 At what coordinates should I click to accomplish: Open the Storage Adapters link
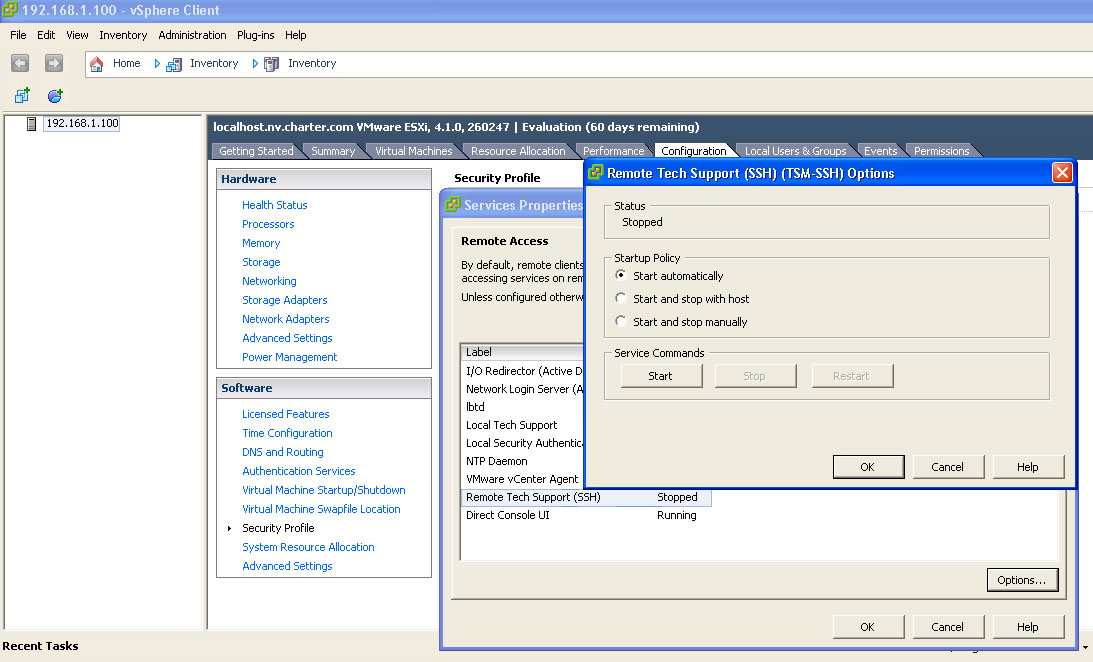tap(284, 300)
